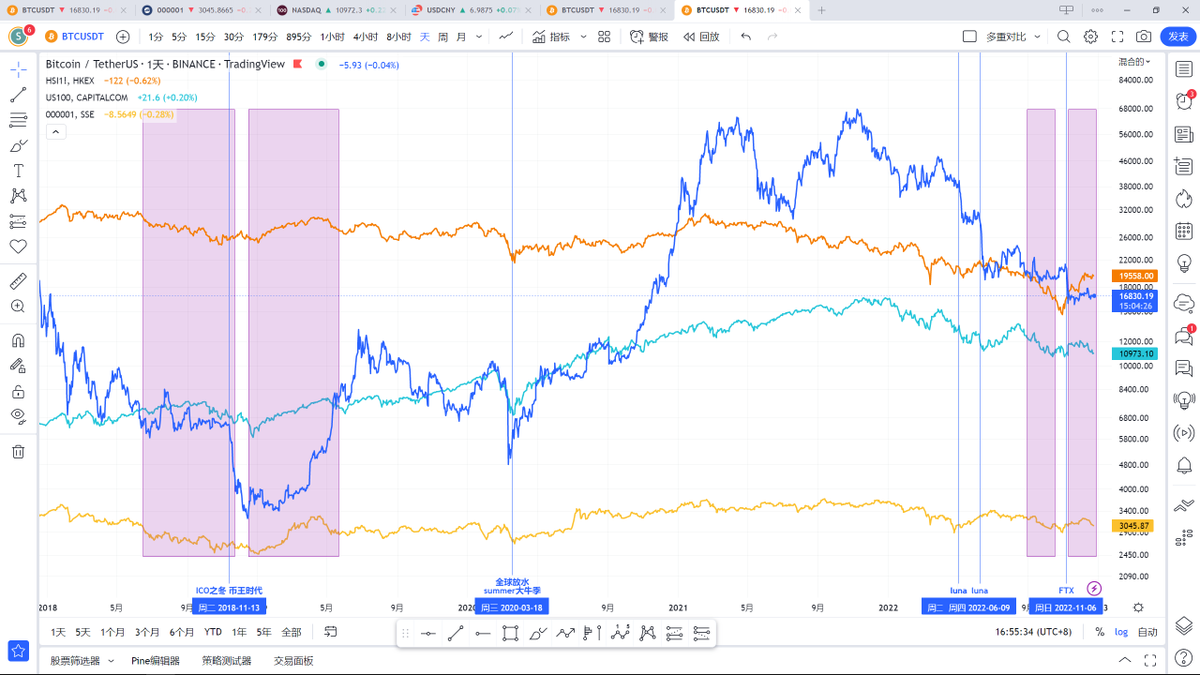Toggle lock all drawing tools
The height and width of the screenshot is (675, 1200).
18,391
